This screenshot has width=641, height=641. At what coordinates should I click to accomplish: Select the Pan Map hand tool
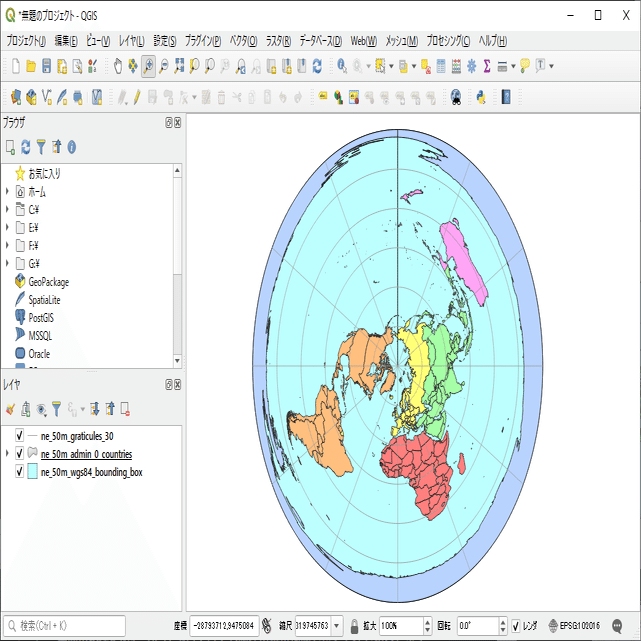[118, 66]
